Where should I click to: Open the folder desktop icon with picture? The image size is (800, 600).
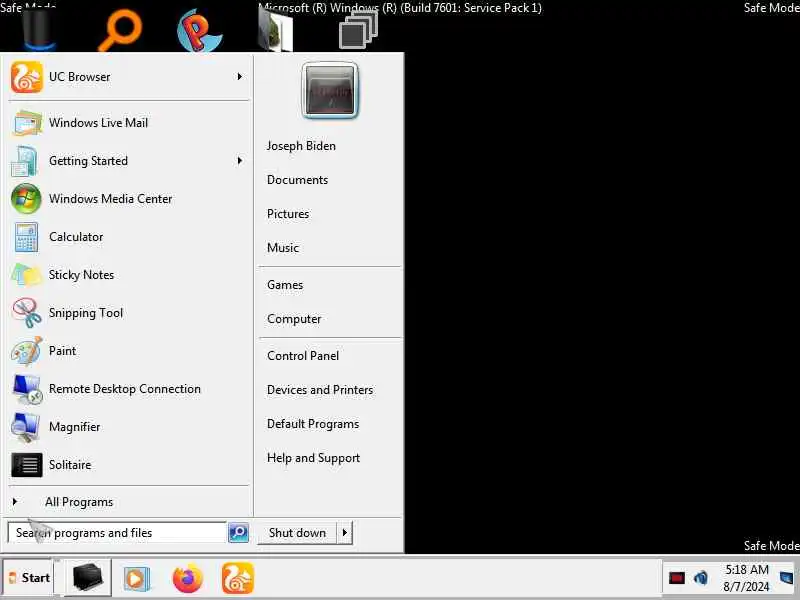[x=276, y=31]
